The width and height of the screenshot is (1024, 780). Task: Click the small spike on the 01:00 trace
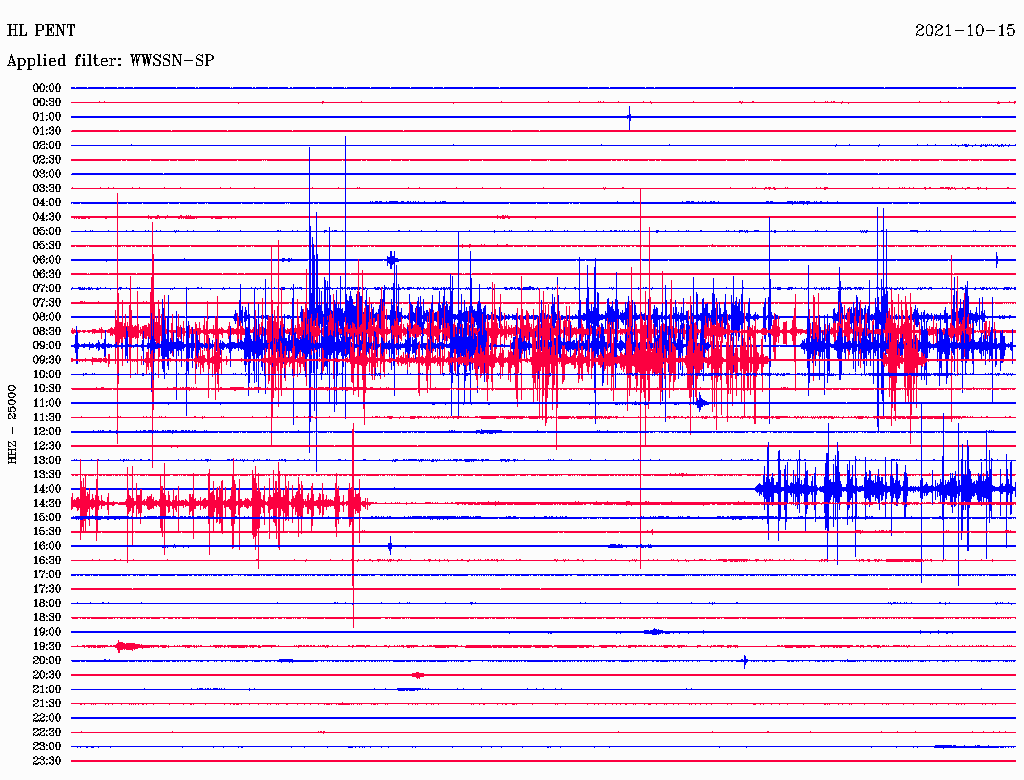(x=629, y=117)
